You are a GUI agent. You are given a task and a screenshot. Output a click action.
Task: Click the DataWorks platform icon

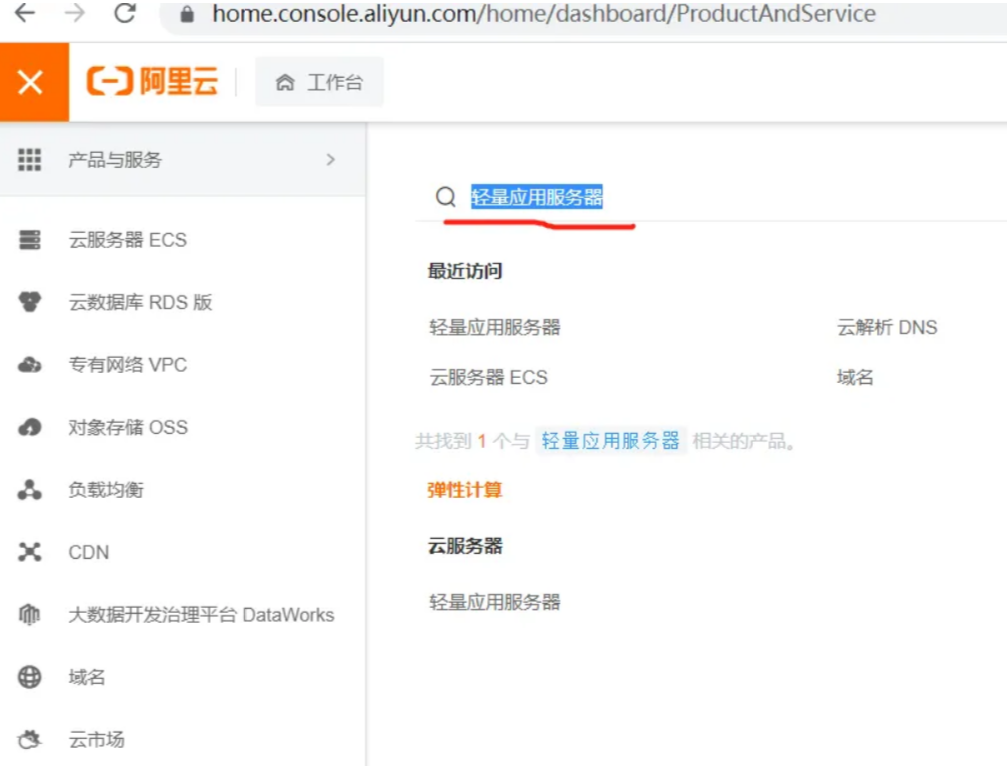pyautogui.click(x=30, y=614)
